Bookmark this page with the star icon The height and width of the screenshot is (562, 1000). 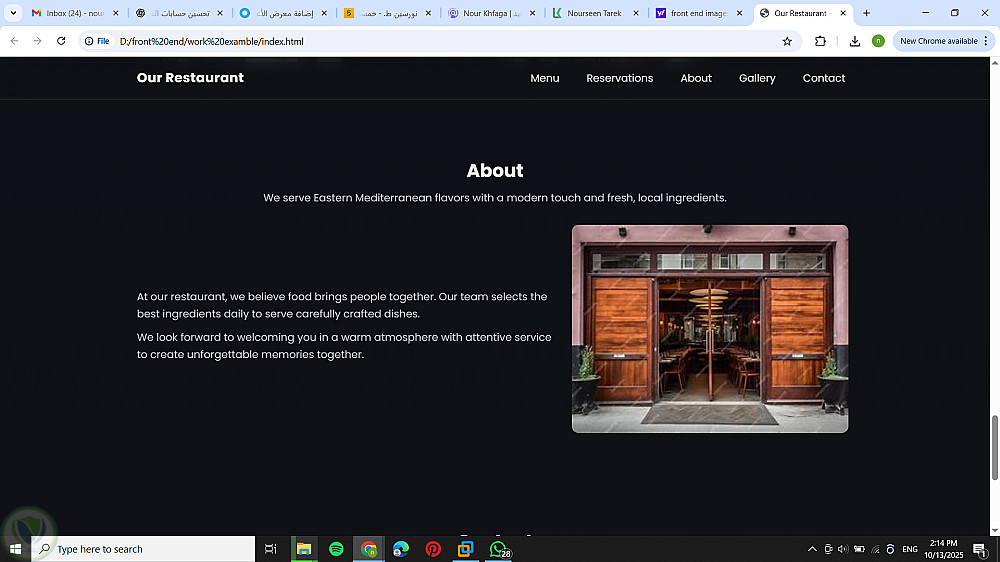787,41
